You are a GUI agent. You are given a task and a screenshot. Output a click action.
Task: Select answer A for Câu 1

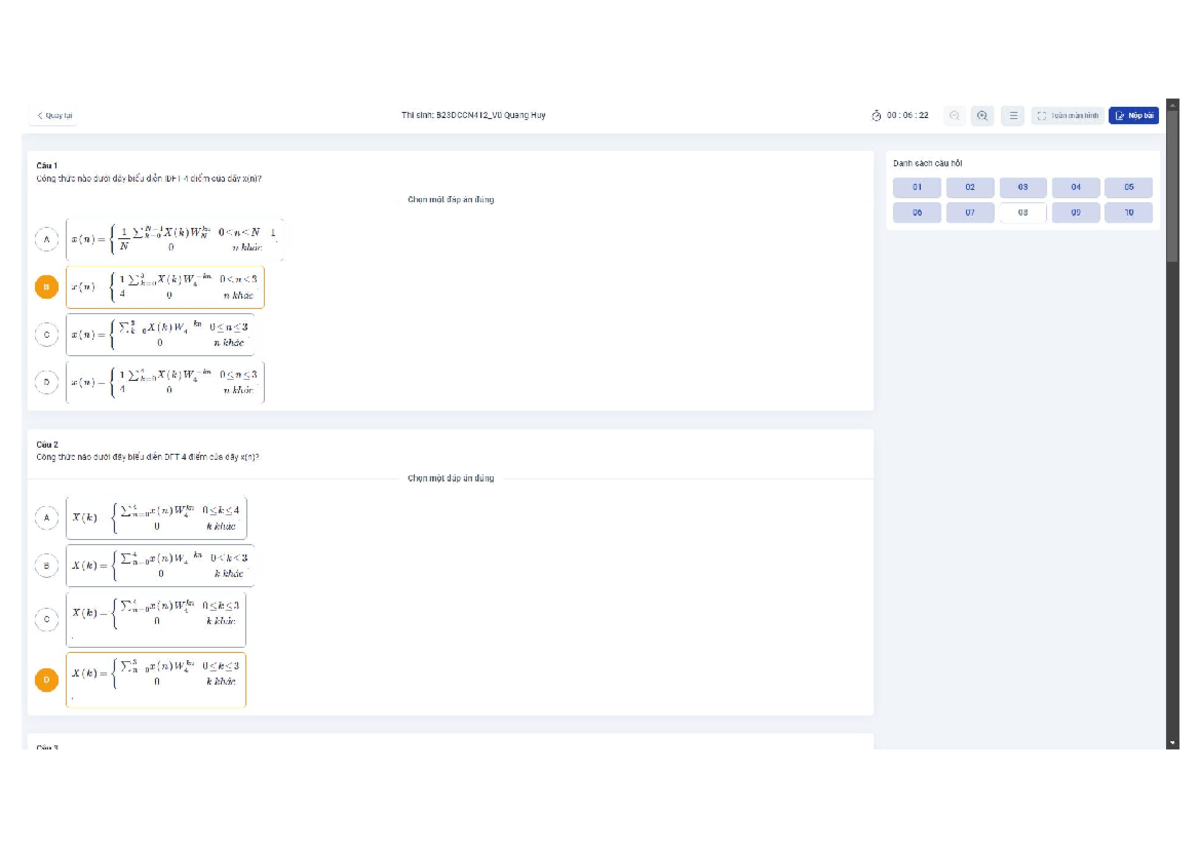pyautogui.click(x=46, y=239)
